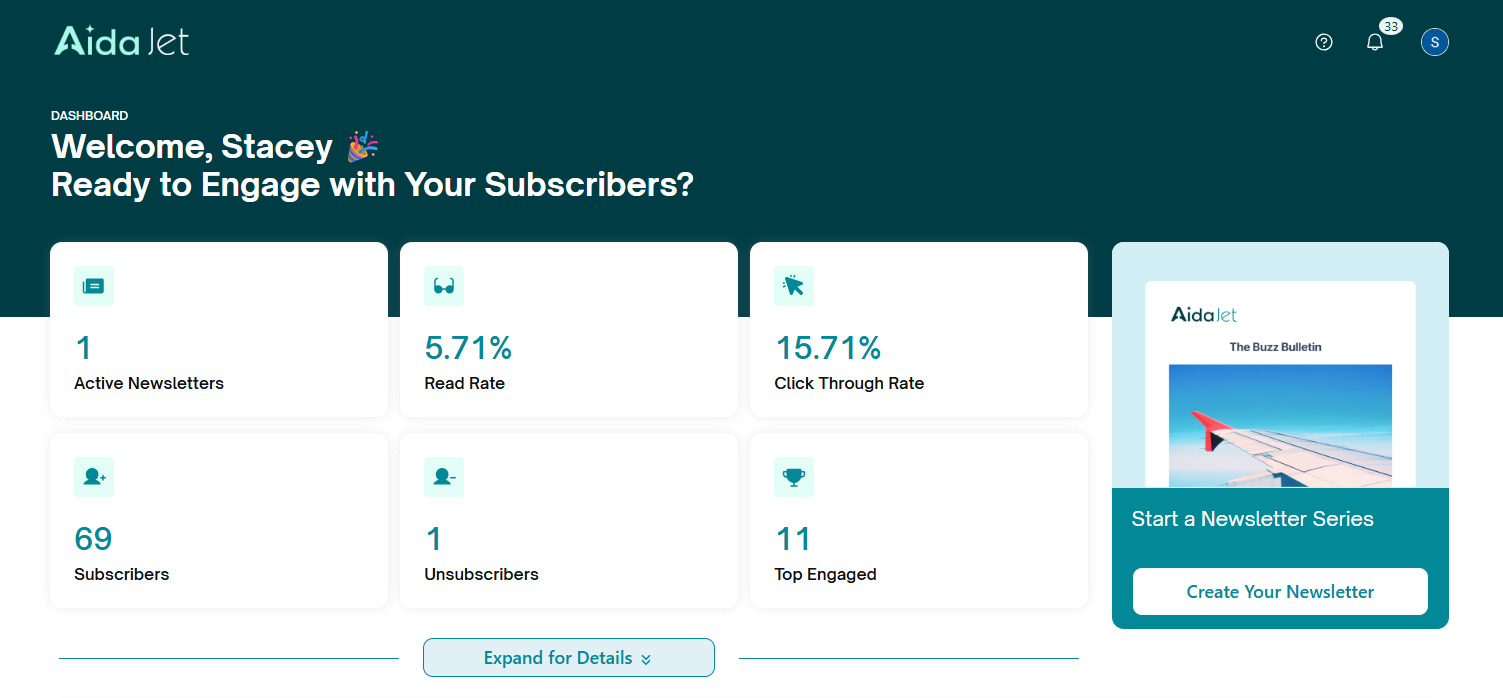Open the user avatar S menu
Screen dimensions: 1503x698
tap(1435, 42)
